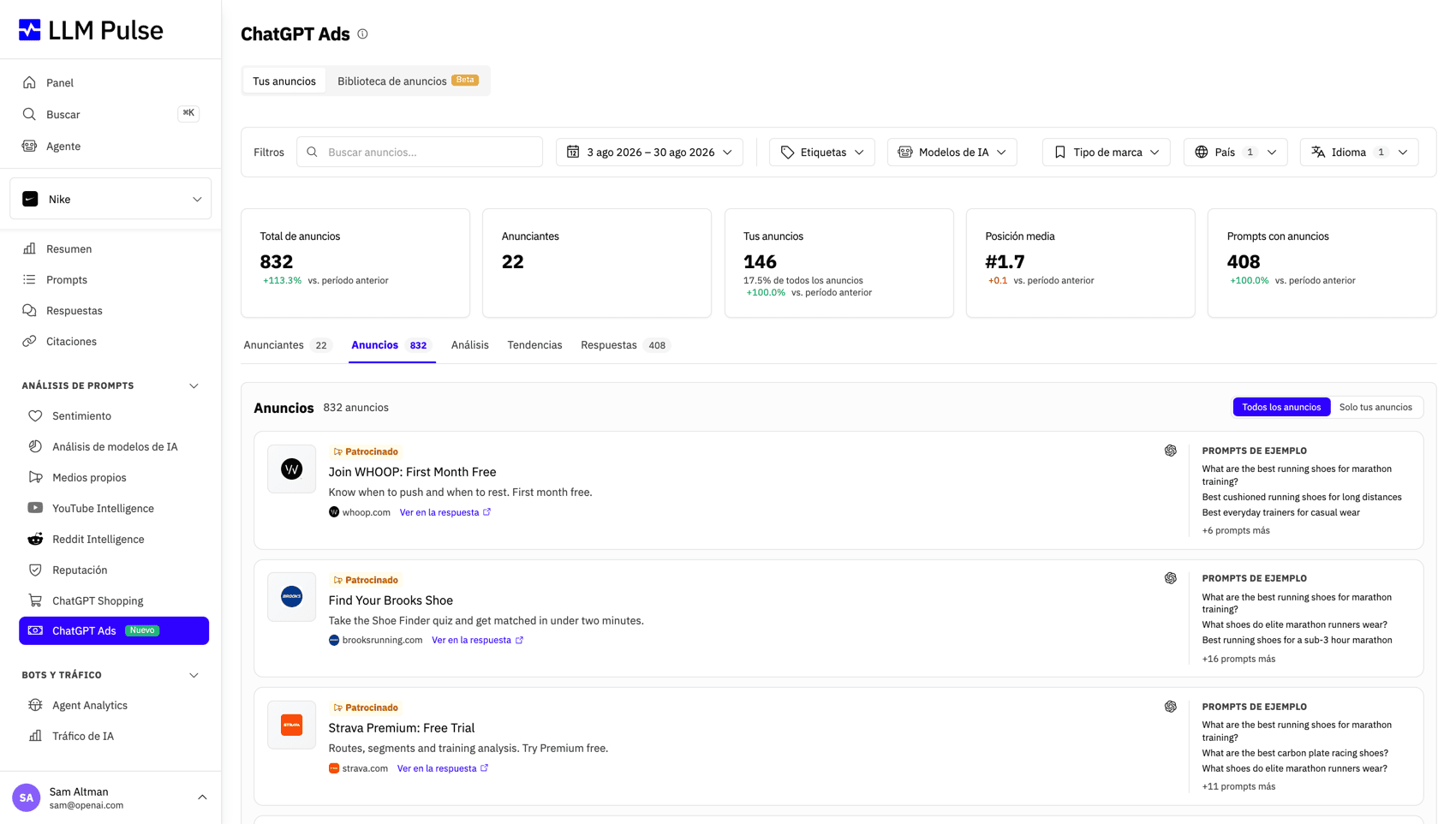The height and width of the screenshot is (824, 1456).
Task: Collapse the Análisis de Prompts section
Action: point(194,386)
